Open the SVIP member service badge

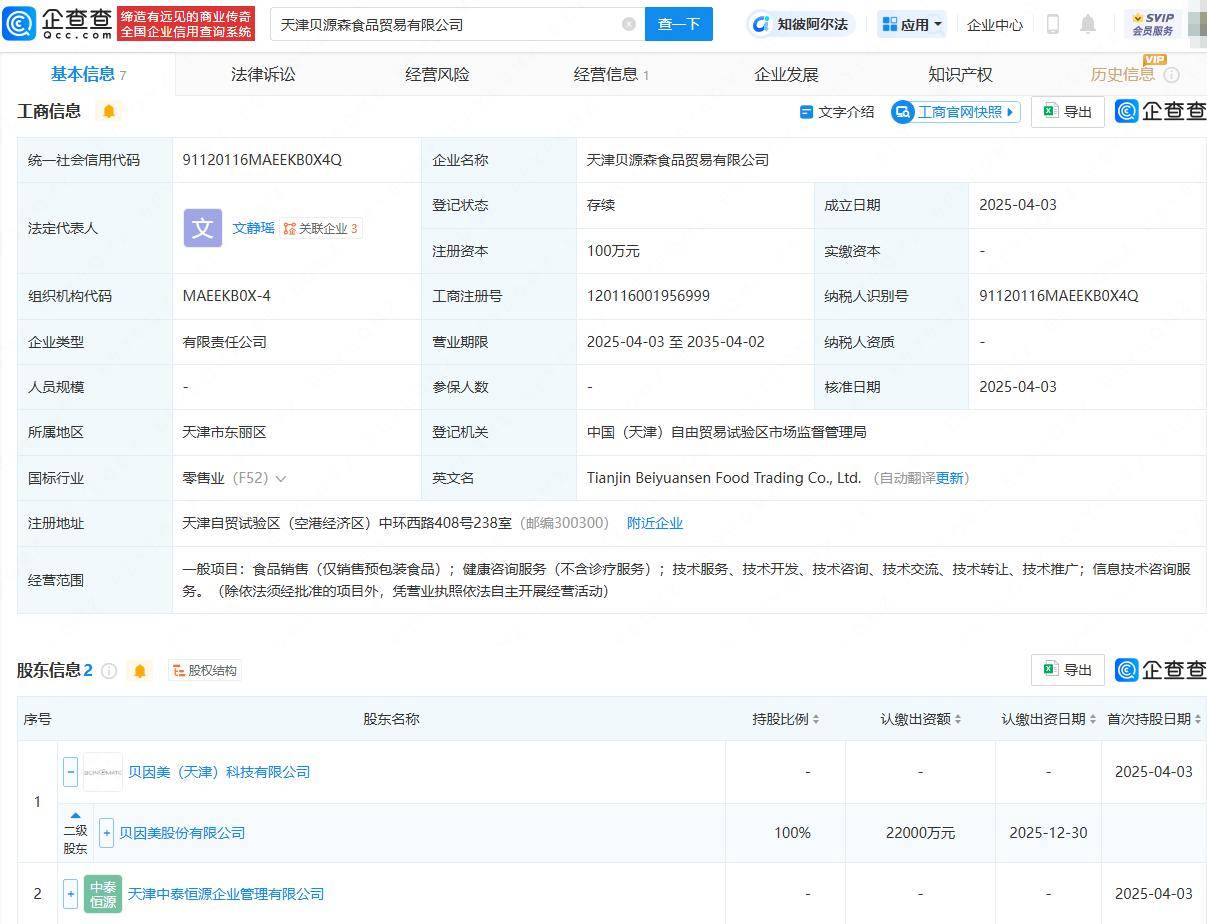pos(1152,24)
